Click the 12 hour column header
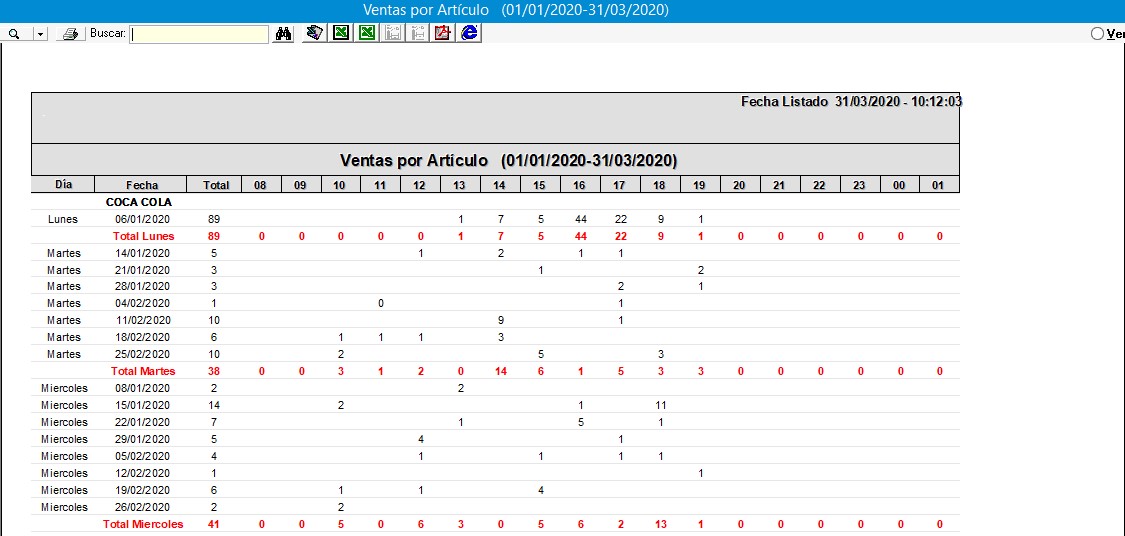The image size is (1125, 536). click(x=420, y=184)
